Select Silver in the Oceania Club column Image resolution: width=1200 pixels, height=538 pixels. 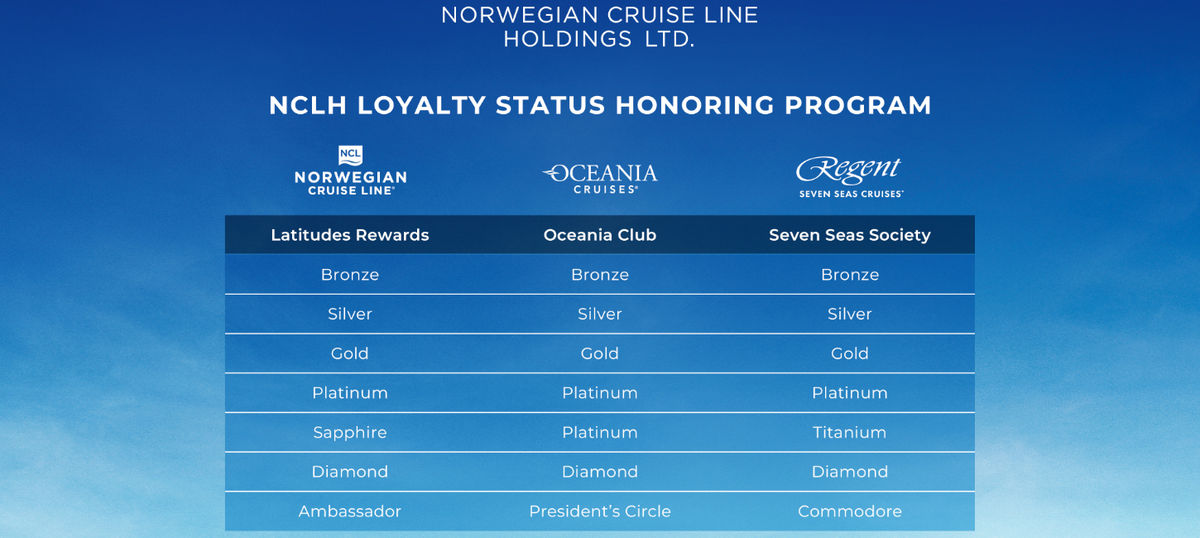point(600,314)
